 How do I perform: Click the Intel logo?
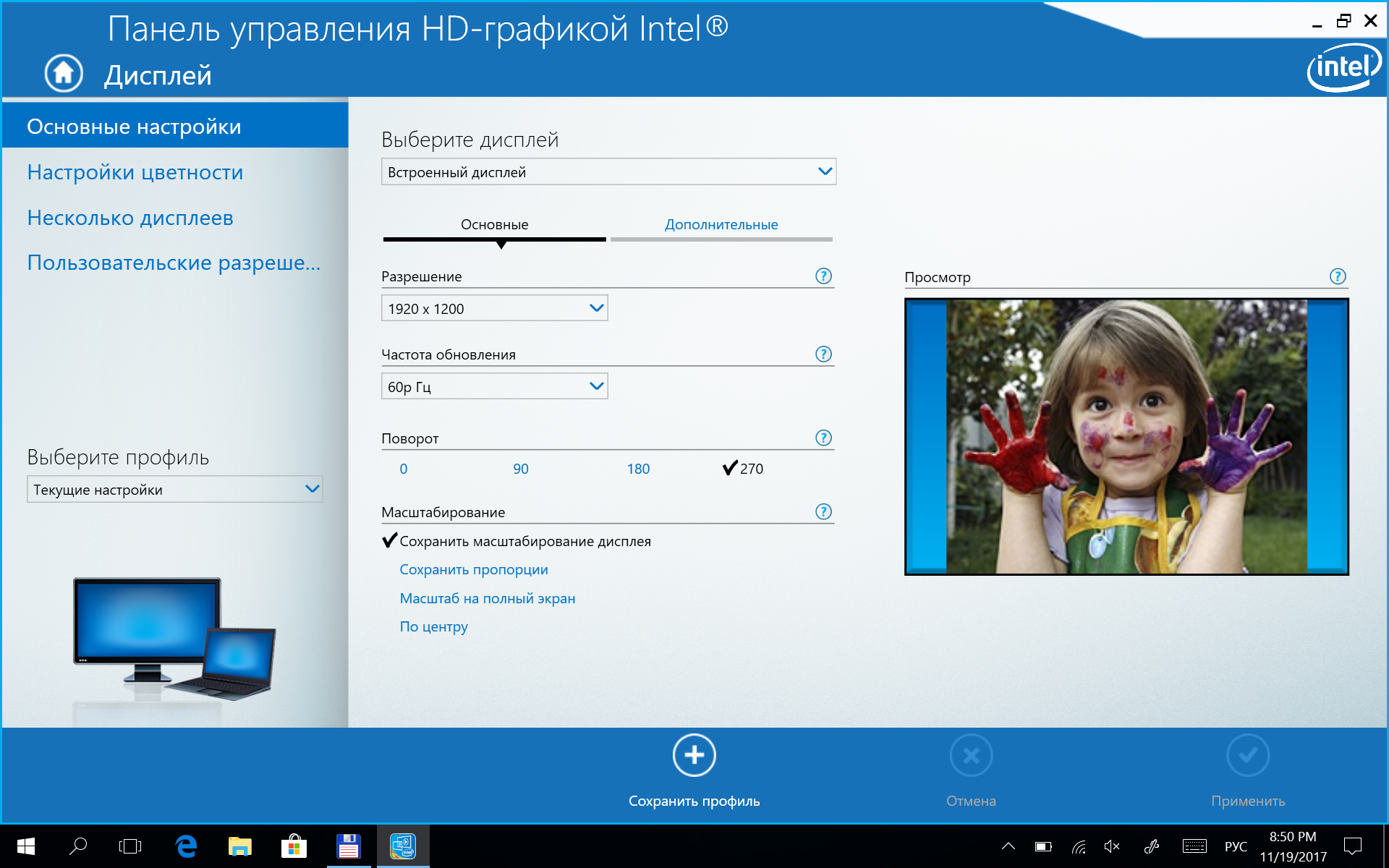coord(1344,67)
